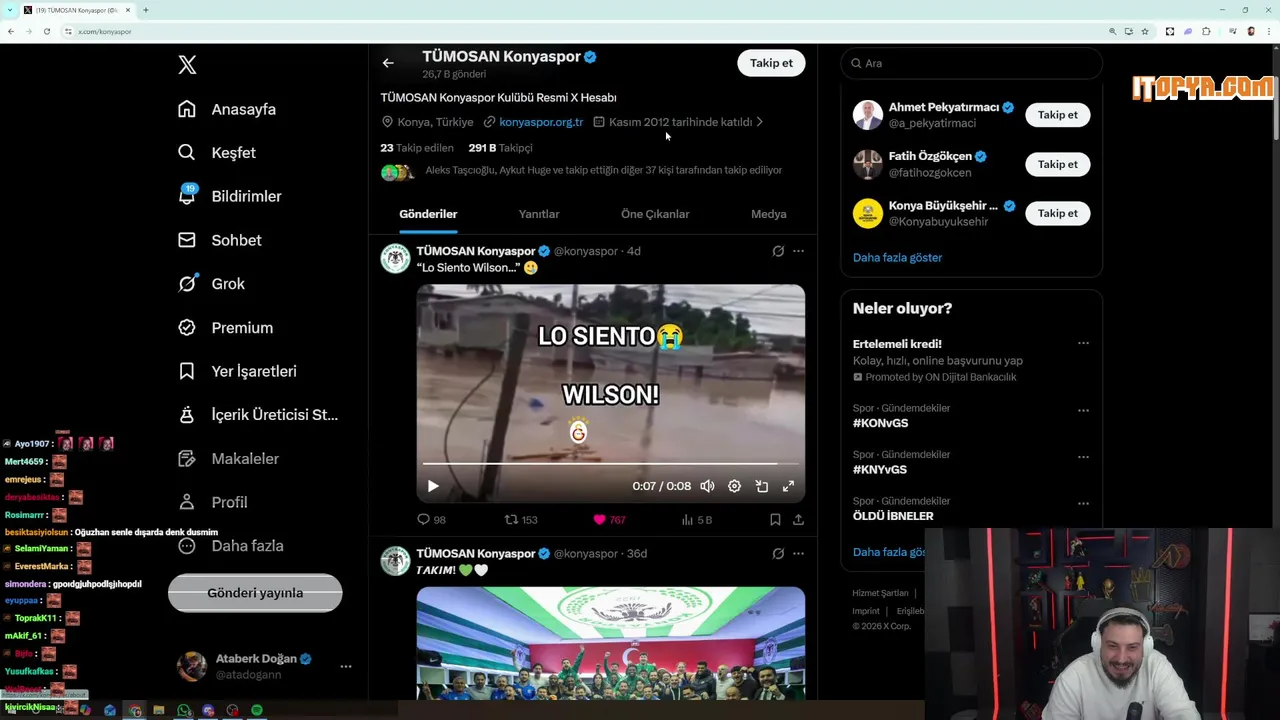Bookmark page with star icon
This screenshot has height=720, width=1280.
tap(1145, 31)
